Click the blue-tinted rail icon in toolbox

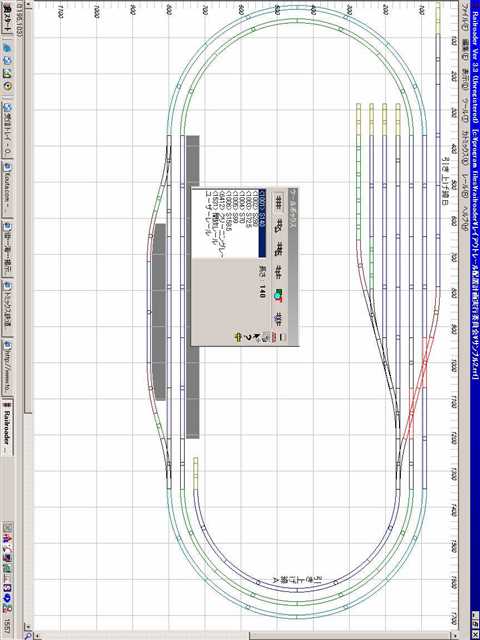coord(278,319)
